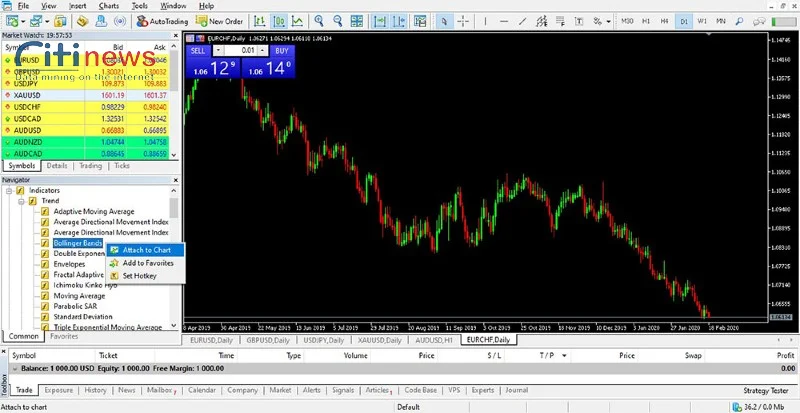The width and height of the screenshot is (800, 413).
Task: Click the Templates toolbar icon
Action: 420,21
